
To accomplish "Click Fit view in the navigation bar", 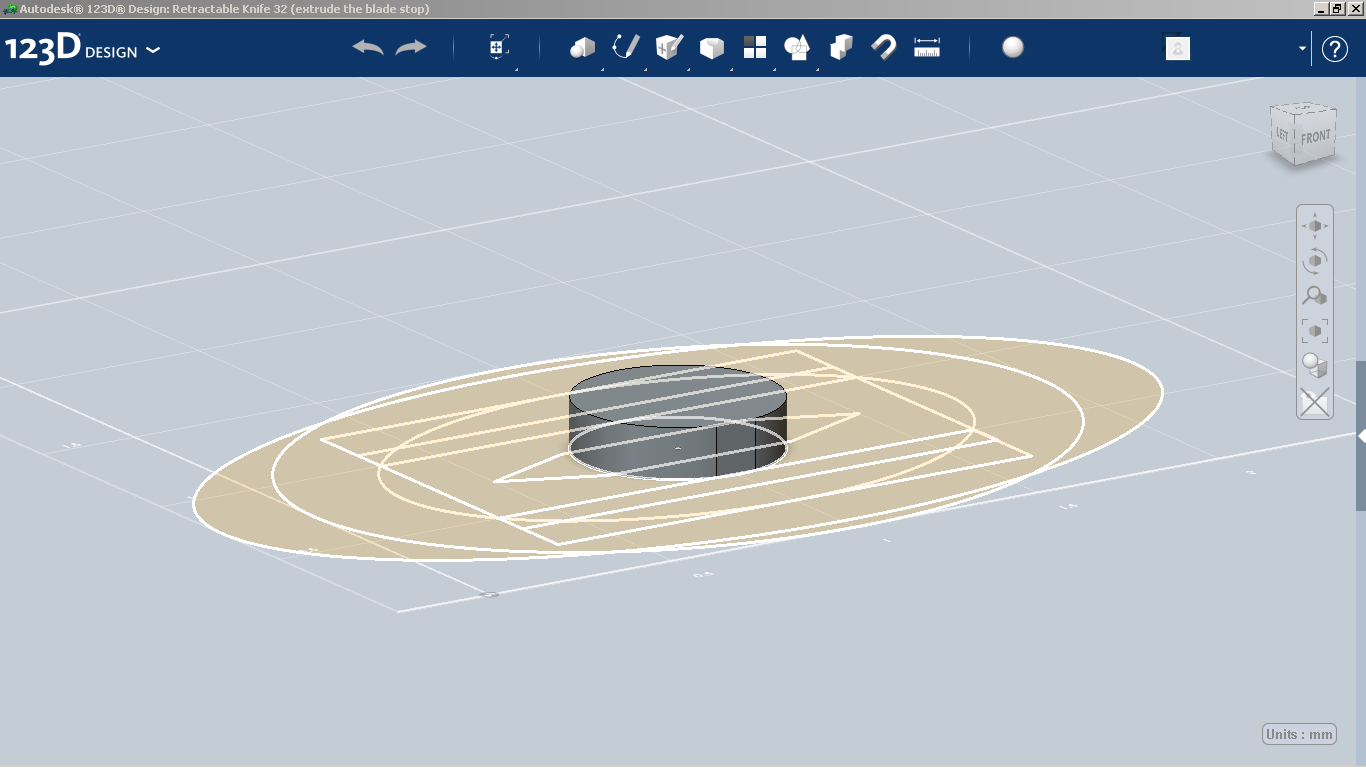I will (x=1314, y=329).
